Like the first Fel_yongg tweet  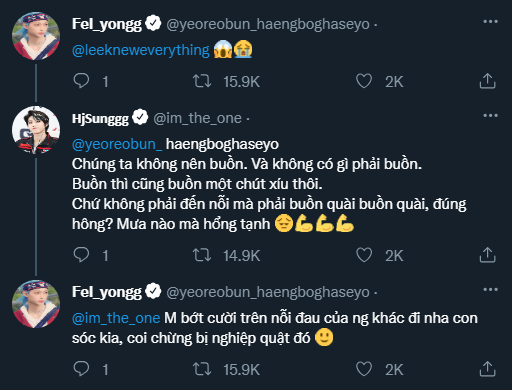[364, 81]
